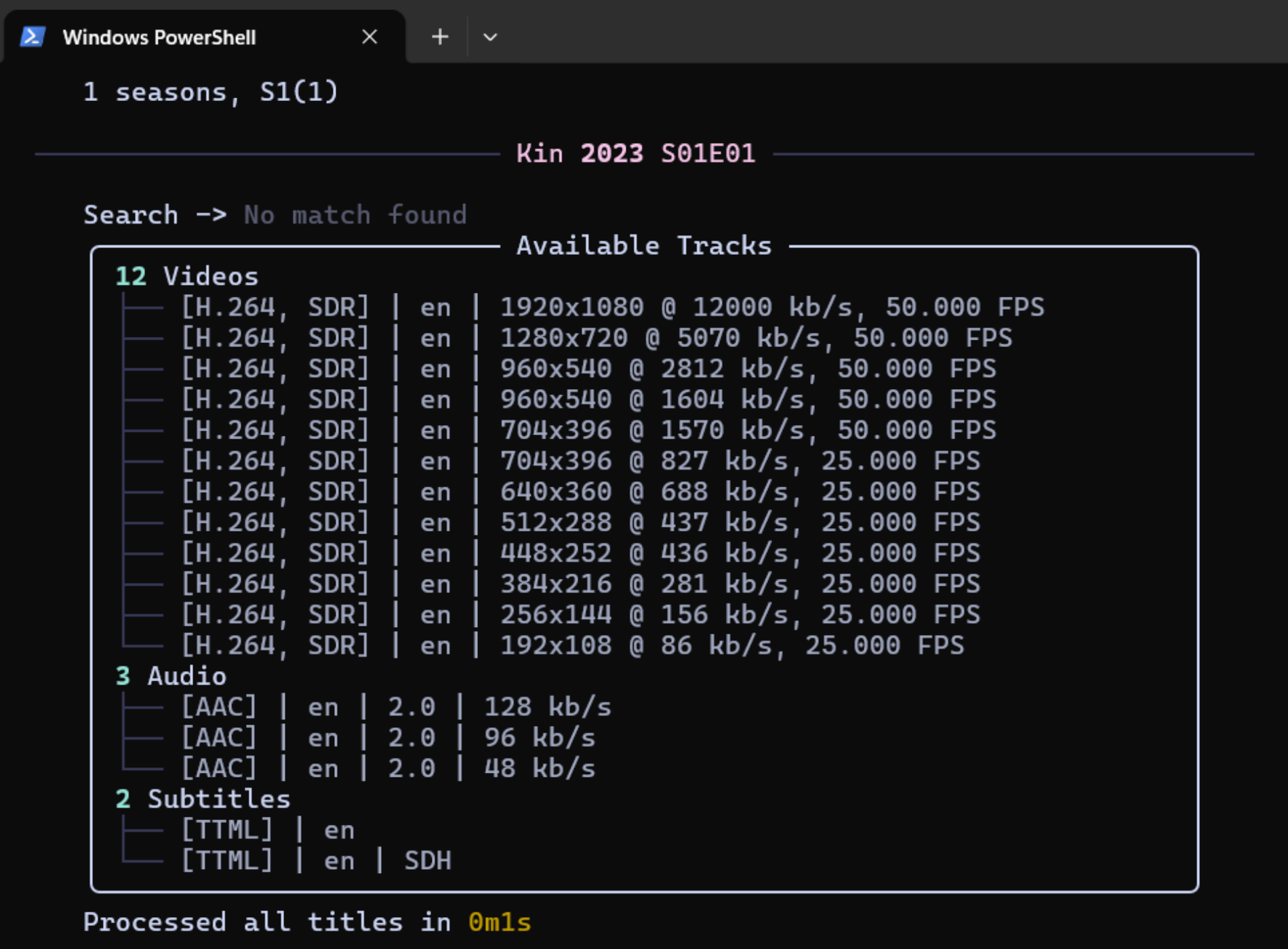The image size is (1288, 949).
Task: Select the Windows PowerShell tab
Action: (203, 37)
